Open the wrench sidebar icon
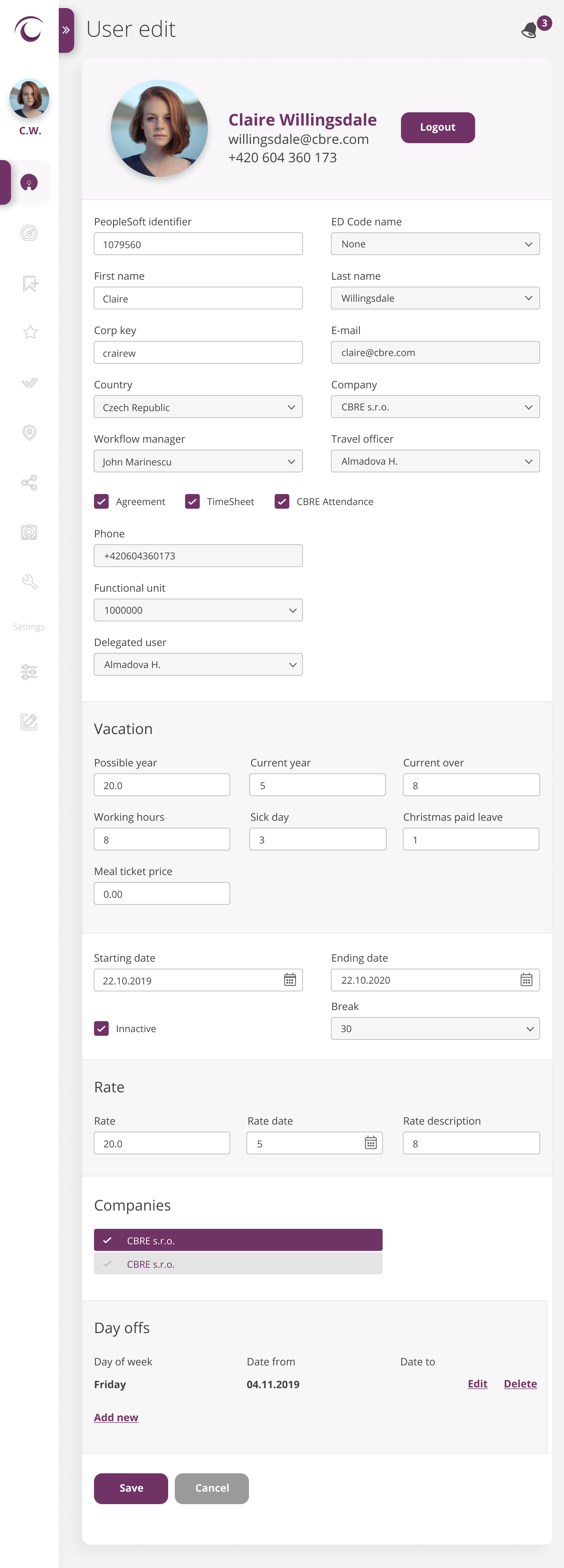The image size is (564, 1568). click(x=29, y=582)
